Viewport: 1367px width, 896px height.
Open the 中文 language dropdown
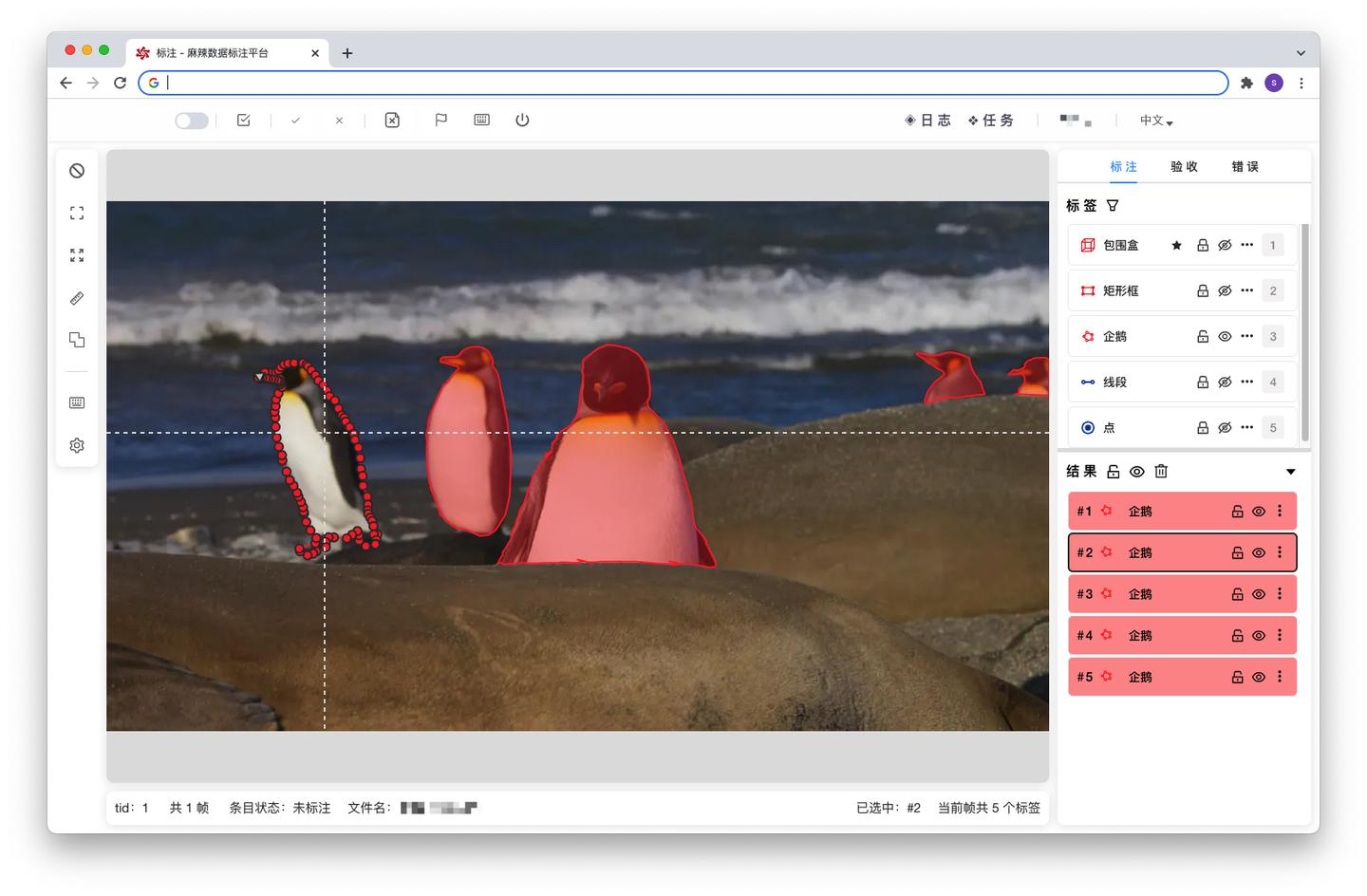point(1156,121)
